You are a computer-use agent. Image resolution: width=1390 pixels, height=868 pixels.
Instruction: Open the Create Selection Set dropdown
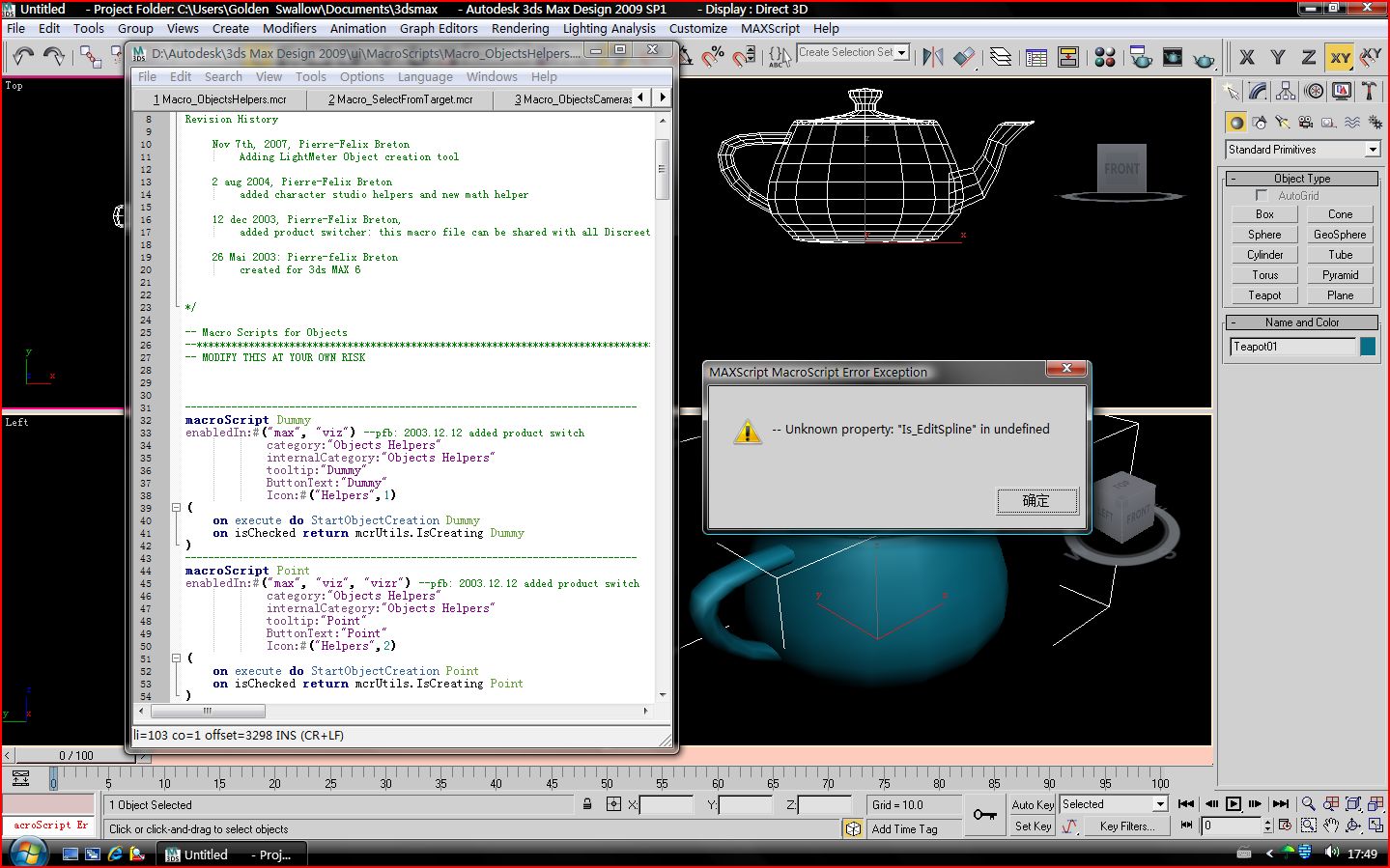pos(901,52)
